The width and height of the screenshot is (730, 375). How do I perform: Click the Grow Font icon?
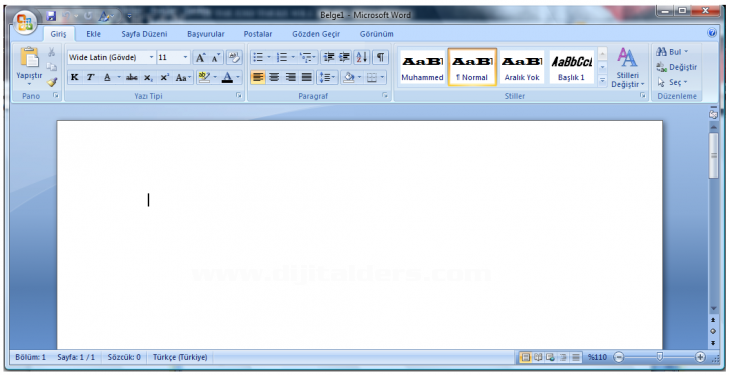[200, 57]
